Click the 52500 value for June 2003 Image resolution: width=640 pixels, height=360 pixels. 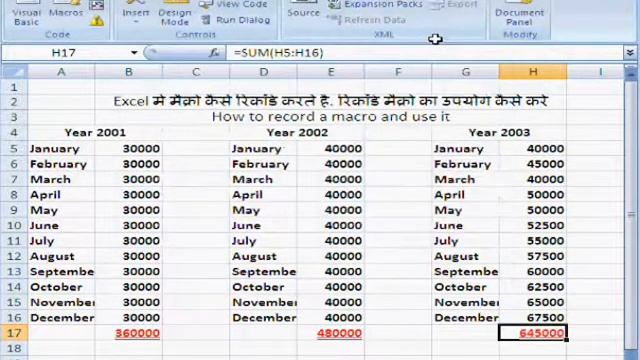coord(533,225)
